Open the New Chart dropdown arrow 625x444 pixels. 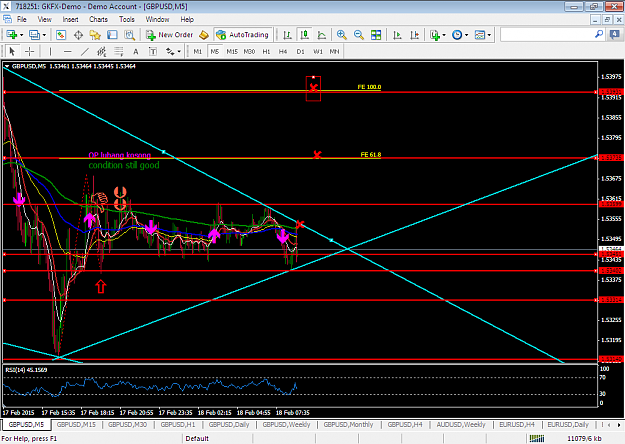[22, 35]
